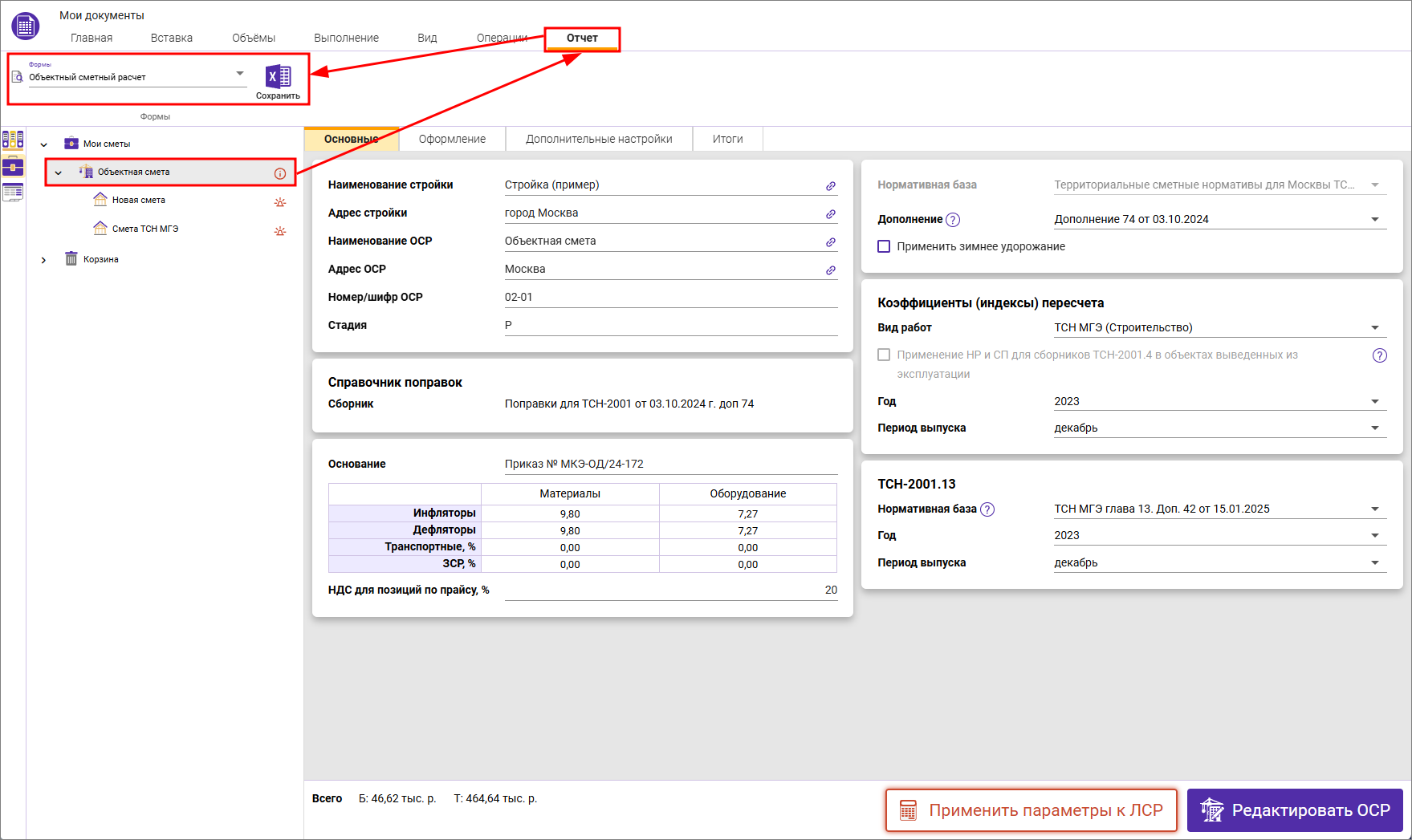Expand the Корзина tree node
This screenshot has height=840, width=1412.
tap(43, 260)
